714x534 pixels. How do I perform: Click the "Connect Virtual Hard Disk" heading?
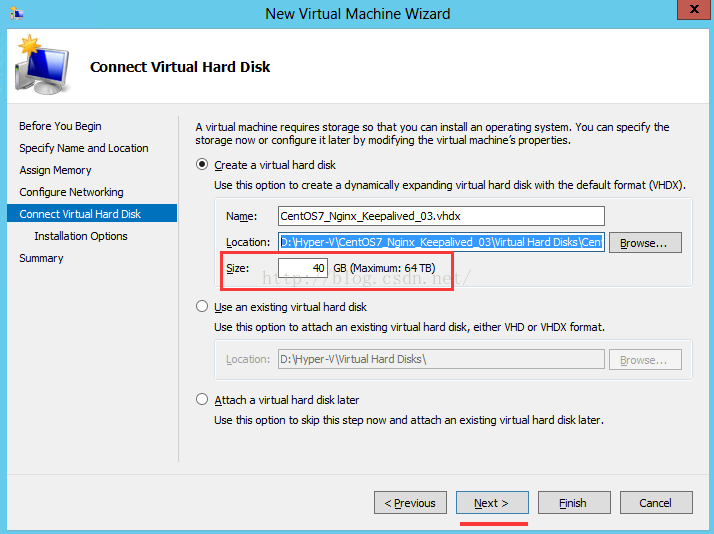click(180, 67)
